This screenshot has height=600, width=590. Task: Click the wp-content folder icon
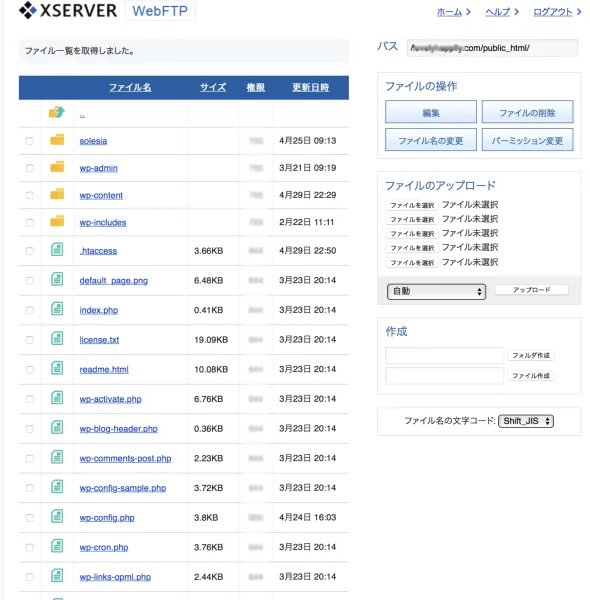tap(57, 194)
